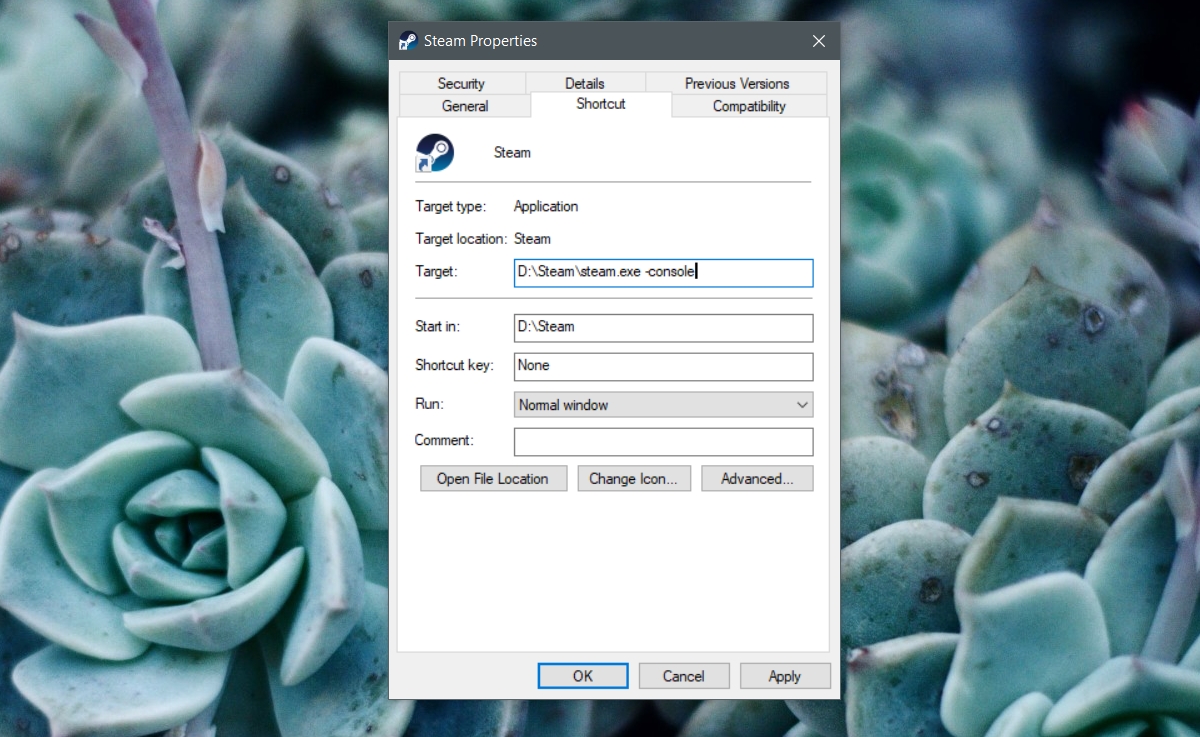Open the Advanced shortcut options

click(x=757, y=479)
